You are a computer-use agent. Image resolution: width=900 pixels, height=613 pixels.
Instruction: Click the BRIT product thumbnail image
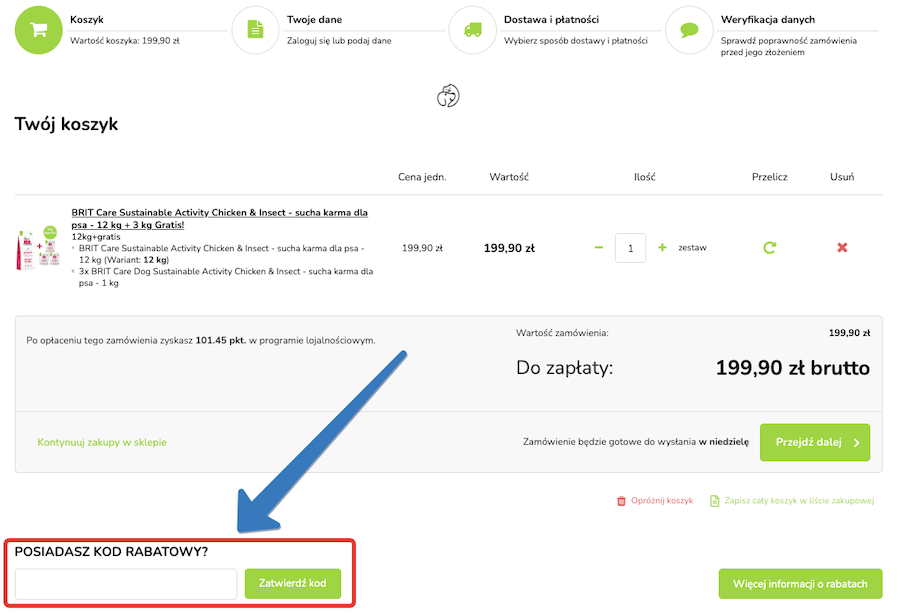[x=37, y=247]
